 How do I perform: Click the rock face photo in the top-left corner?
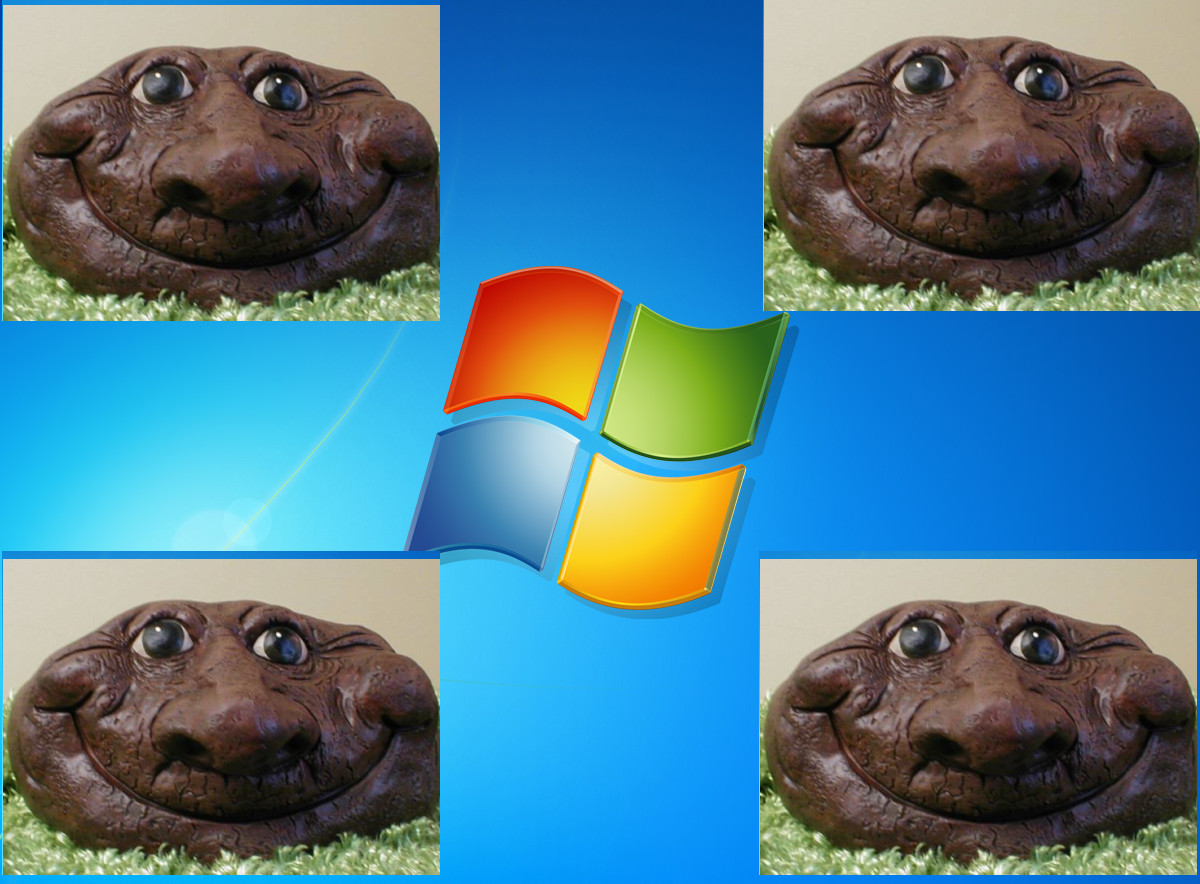click(221, 163)
